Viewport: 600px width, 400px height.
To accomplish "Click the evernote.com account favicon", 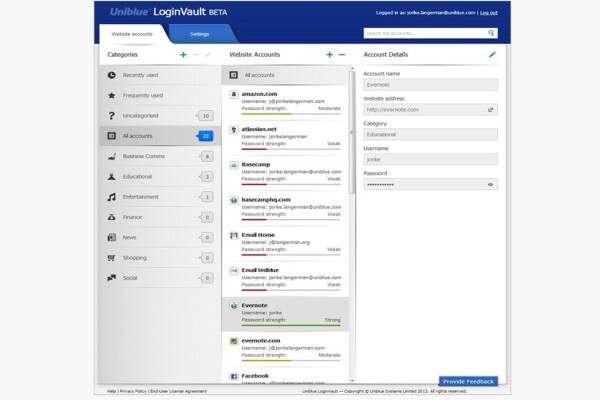I will 233,341.
